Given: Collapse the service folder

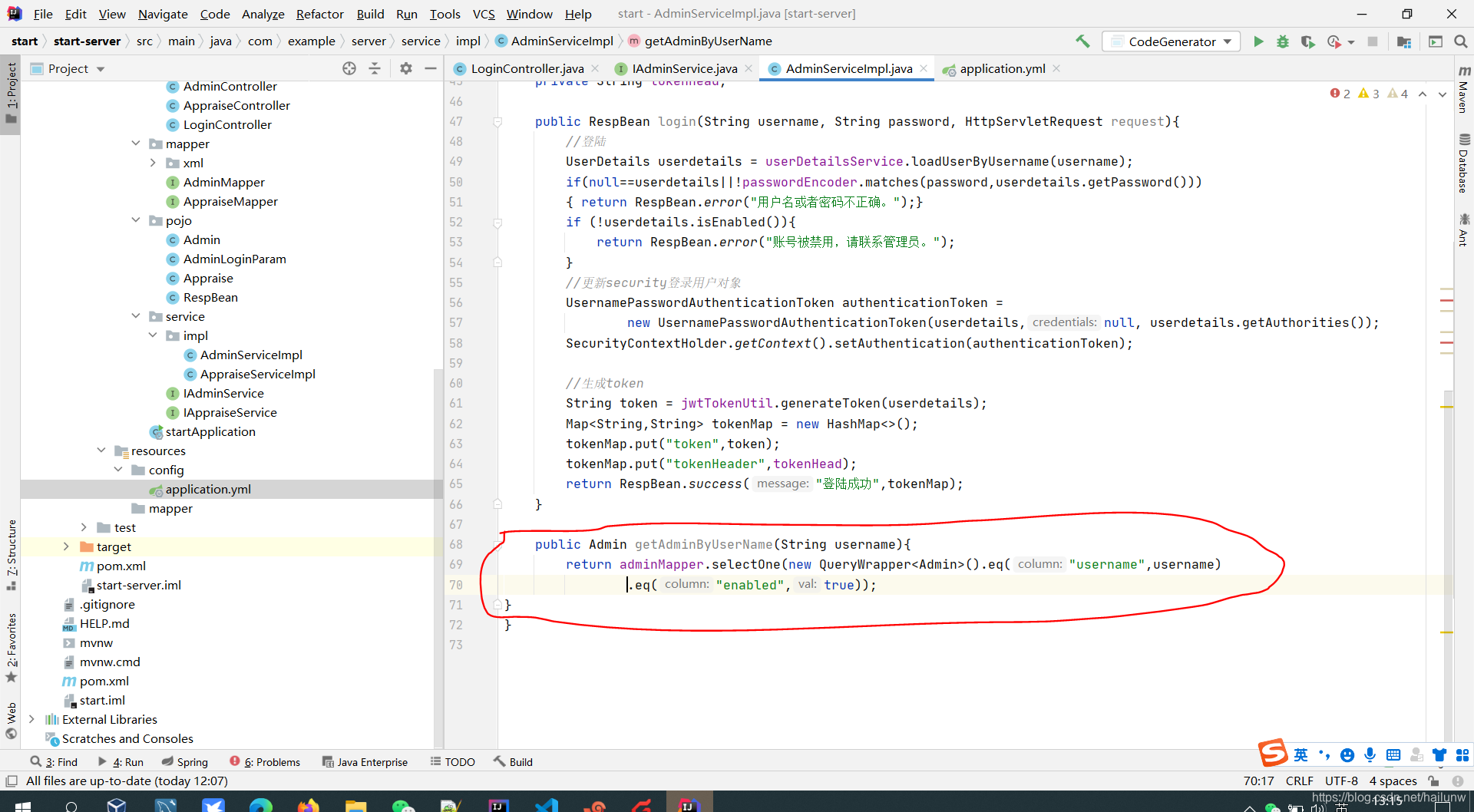Looking at the screenshot, I should (136, 316).
